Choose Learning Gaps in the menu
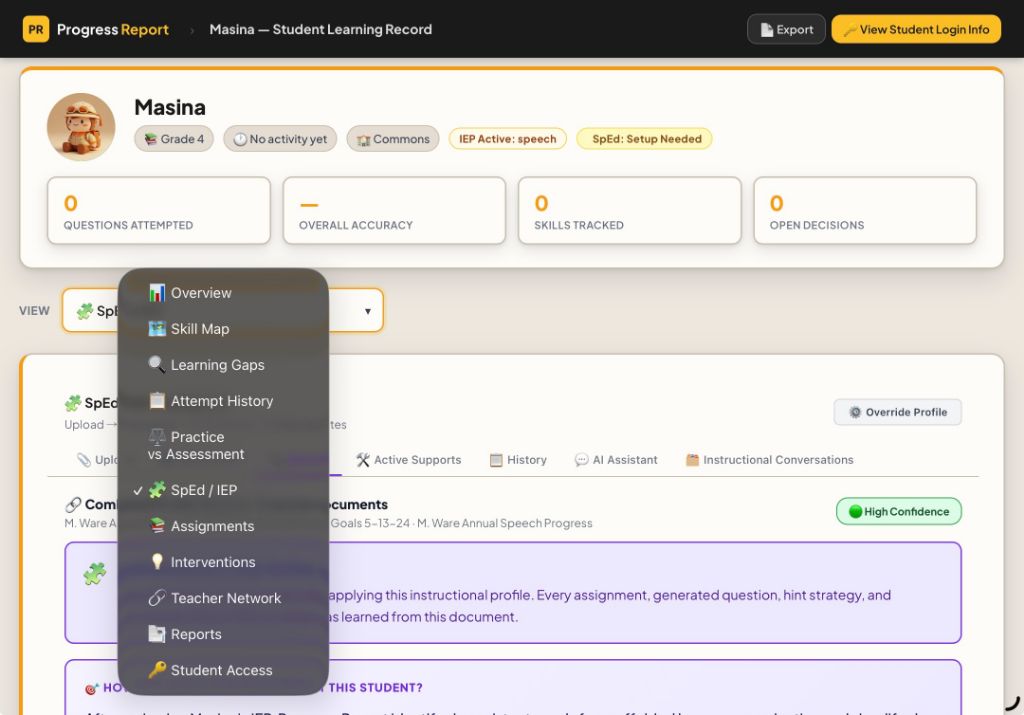 223,365
